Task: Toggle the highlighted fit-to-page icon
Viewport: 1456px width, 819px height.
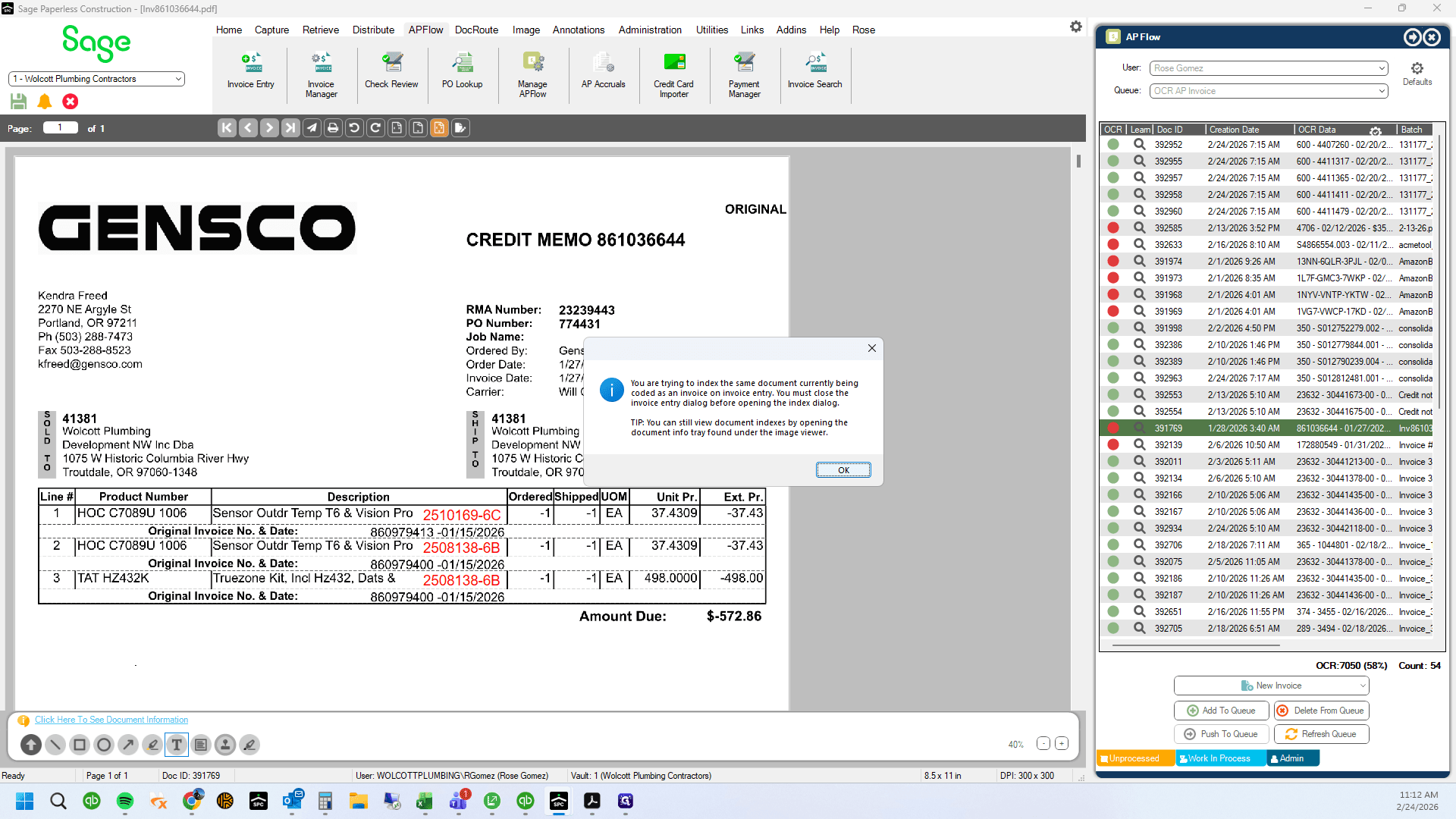Action: pyautogui.click(x=439, y=128)
